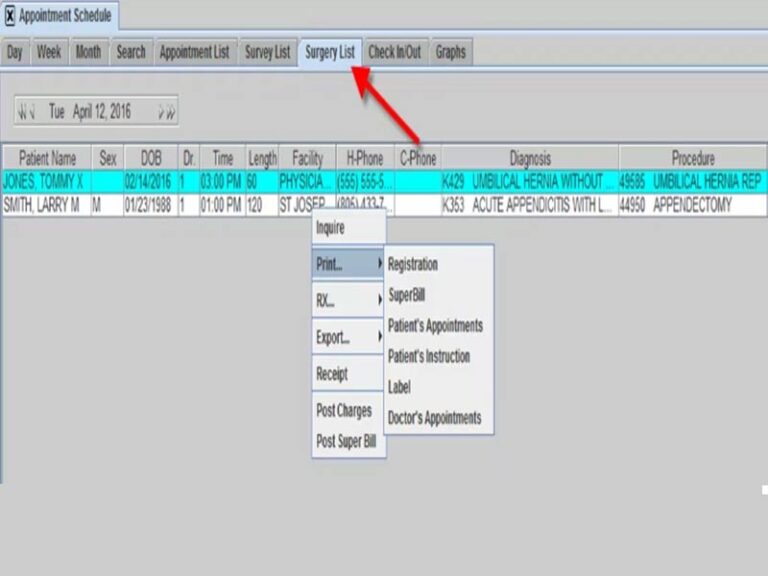The height and width of the screenshot is (576, 768).
Task: Click 49585 umbilical hernia repair procedure cell
Action: [693, 182]
